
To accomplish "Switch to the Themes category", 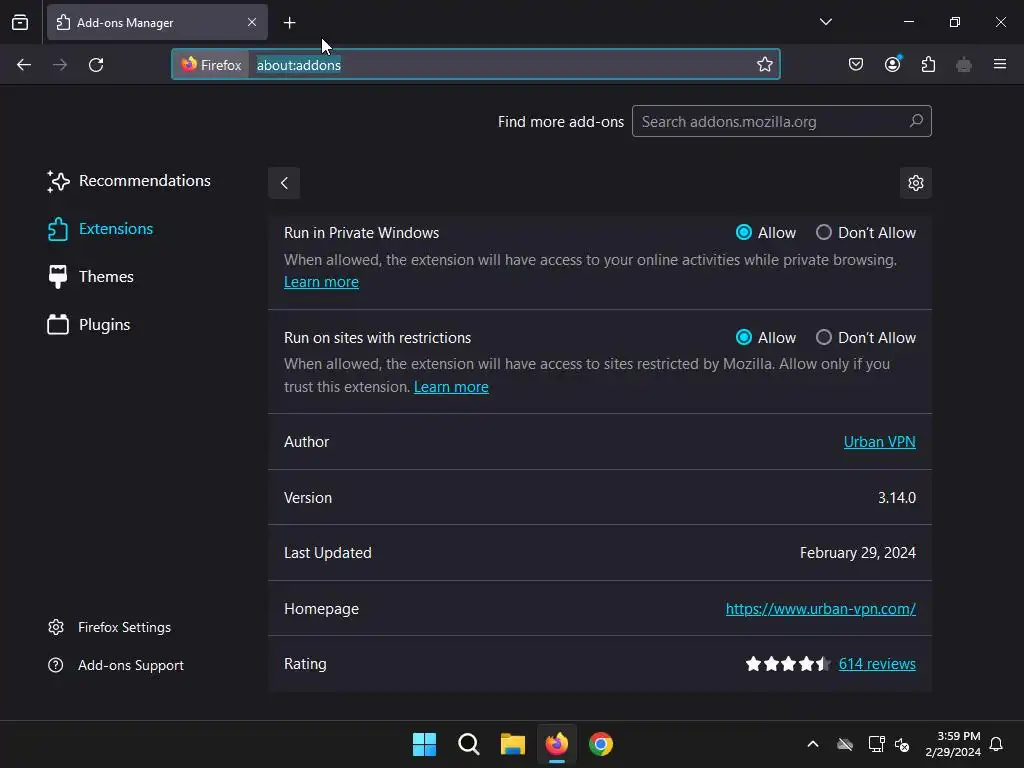I will tap(91, 277).
